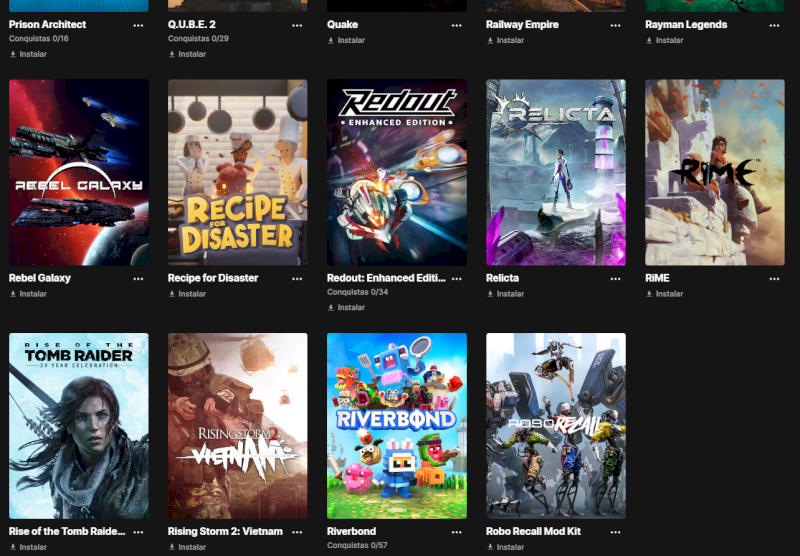The image size is (800, 556).
Task: View Riverbond Conquistas 0/57
Action: pyautogui.click(x=357, y=545)
